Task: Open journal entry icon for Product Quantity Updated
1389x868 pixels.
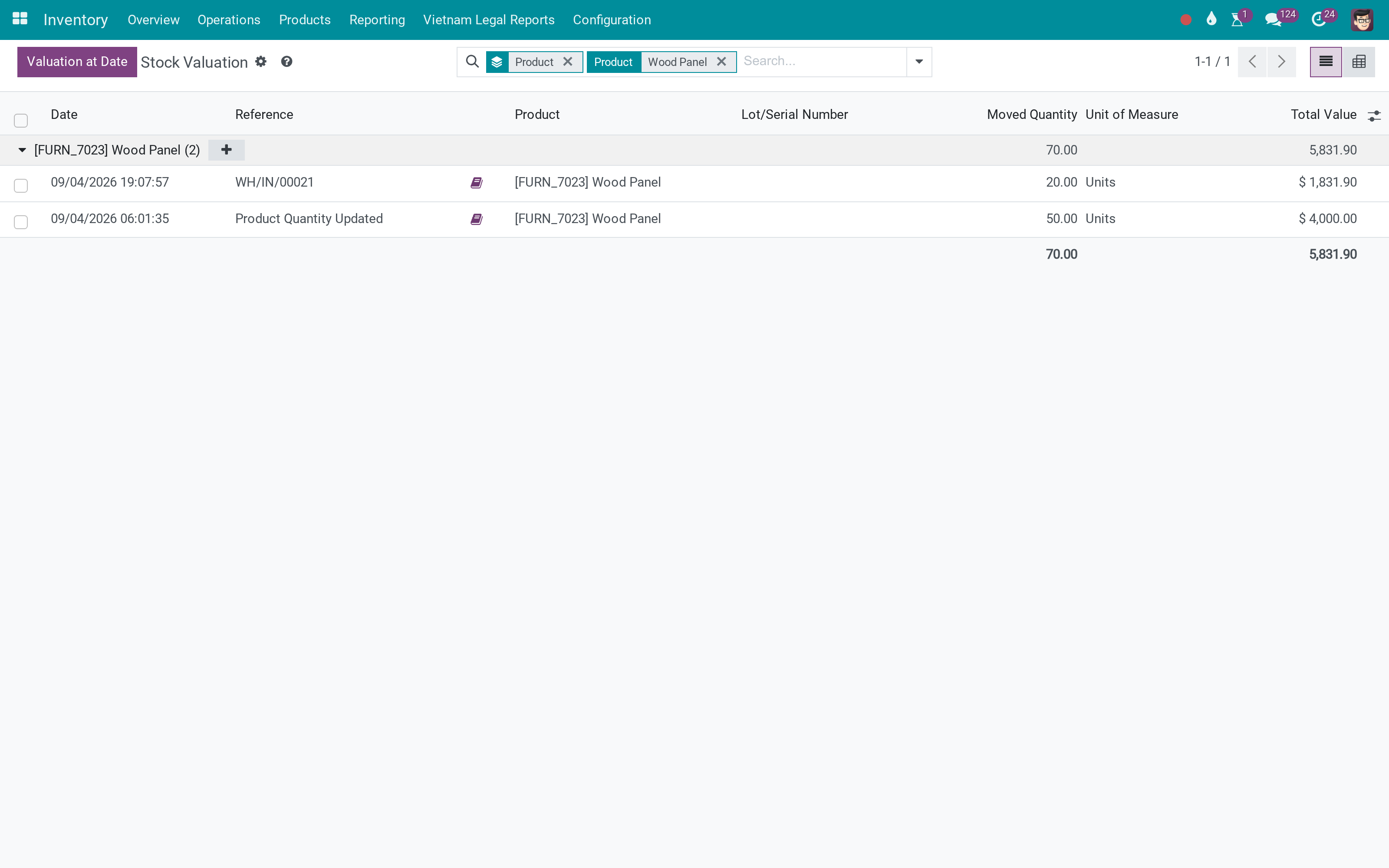Action: 477,219
